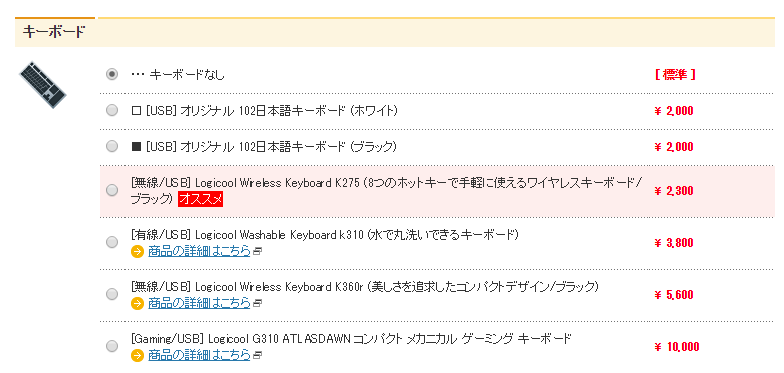Choose Logicool Washable Keyboard k310 radio button
This screenshot has width=784, height=373.
pyautogui.click(x=112, y=242)
